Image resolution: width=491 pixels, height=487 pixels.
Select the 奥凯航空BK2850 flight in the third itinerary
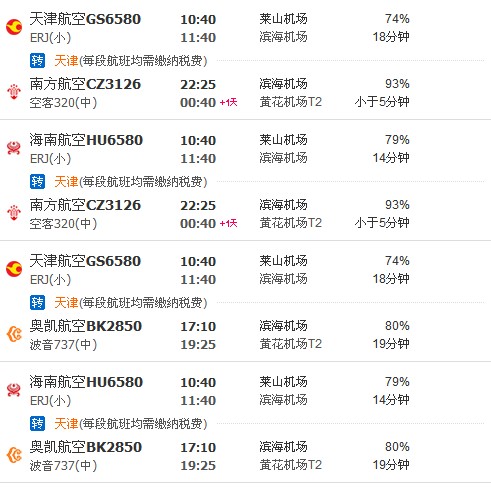tap(86, 326)
